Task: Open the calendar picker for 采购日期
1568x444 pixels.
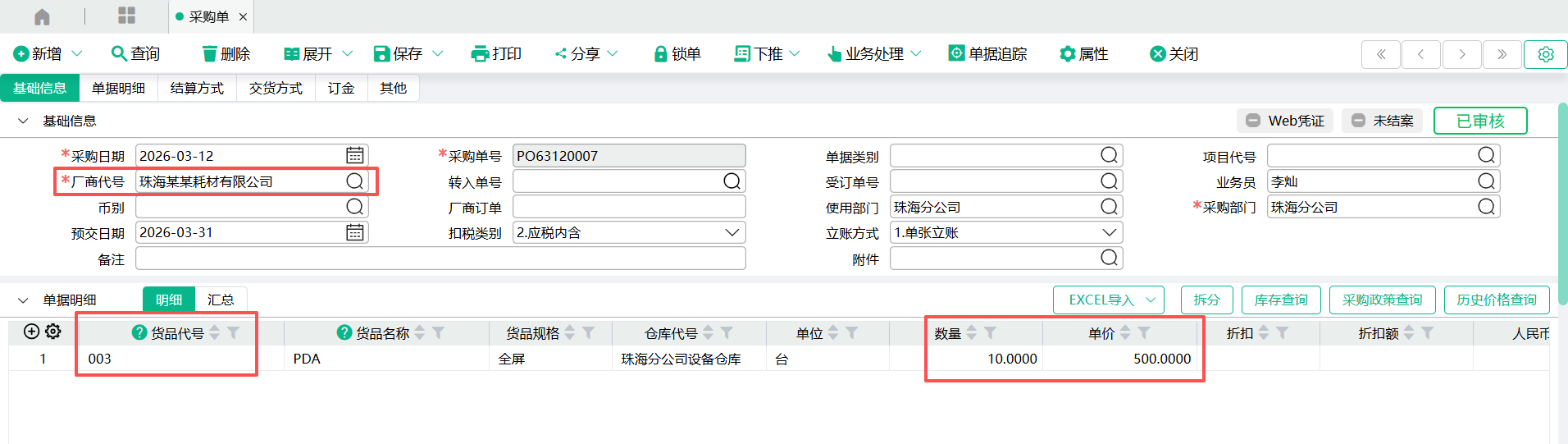Action: (x=354, y=156)
